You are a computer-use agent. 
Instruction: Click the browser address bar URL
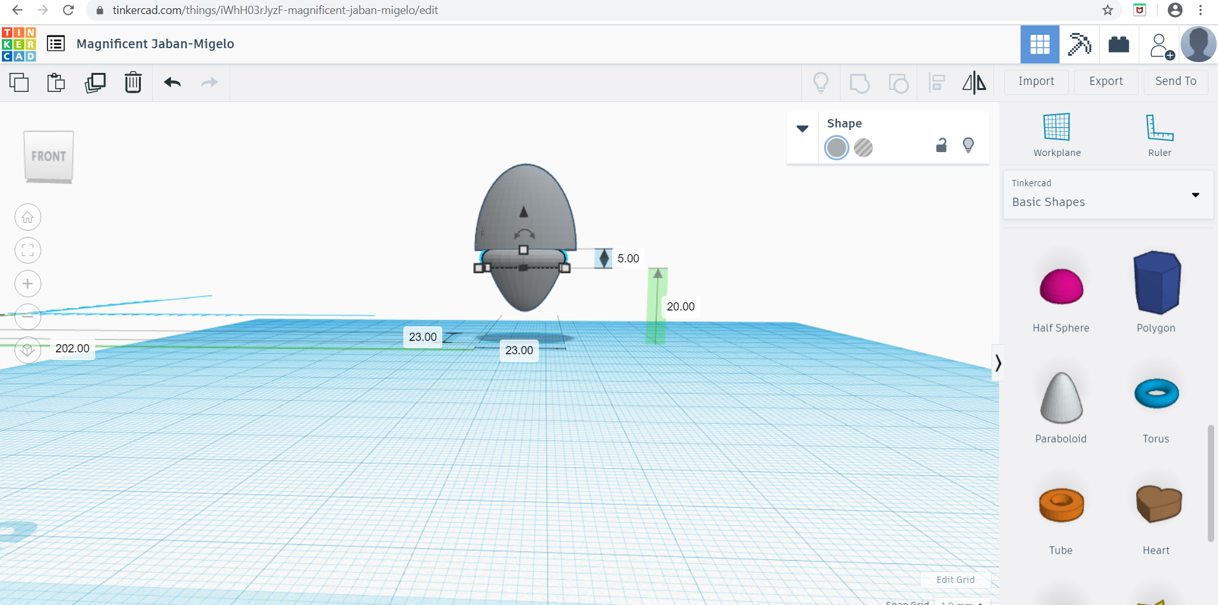click(x=275, y=10)
